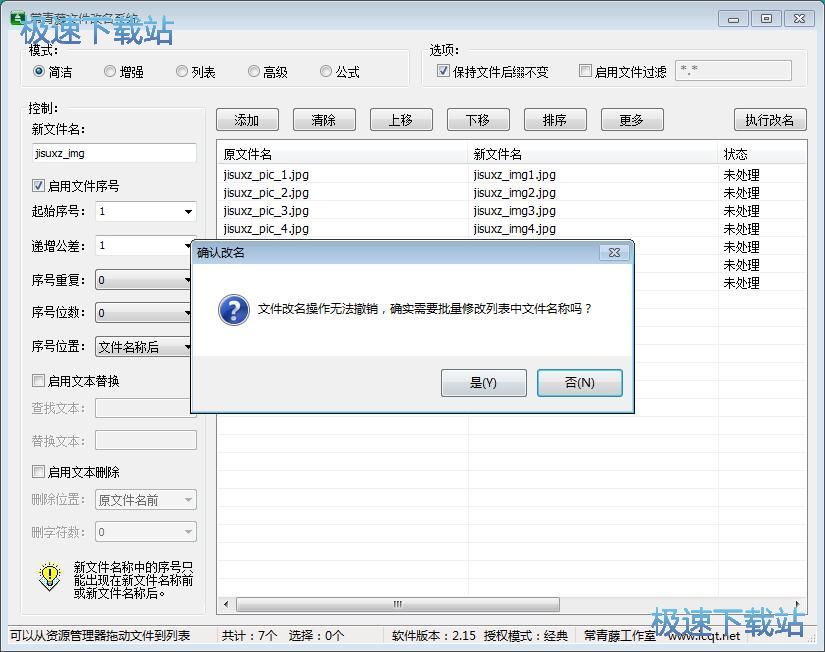Enable 启用文件过滤 checkbox
825x652 pixels.
point(585,71)
